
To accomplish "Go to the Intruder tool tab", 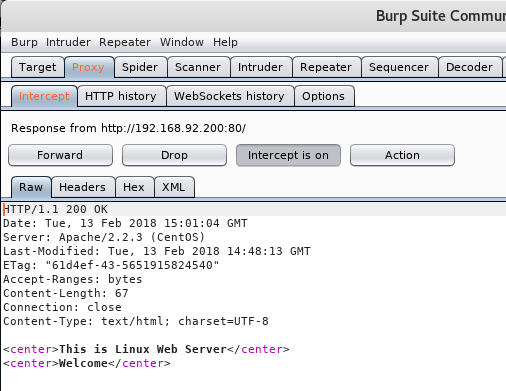I will 261,67.
